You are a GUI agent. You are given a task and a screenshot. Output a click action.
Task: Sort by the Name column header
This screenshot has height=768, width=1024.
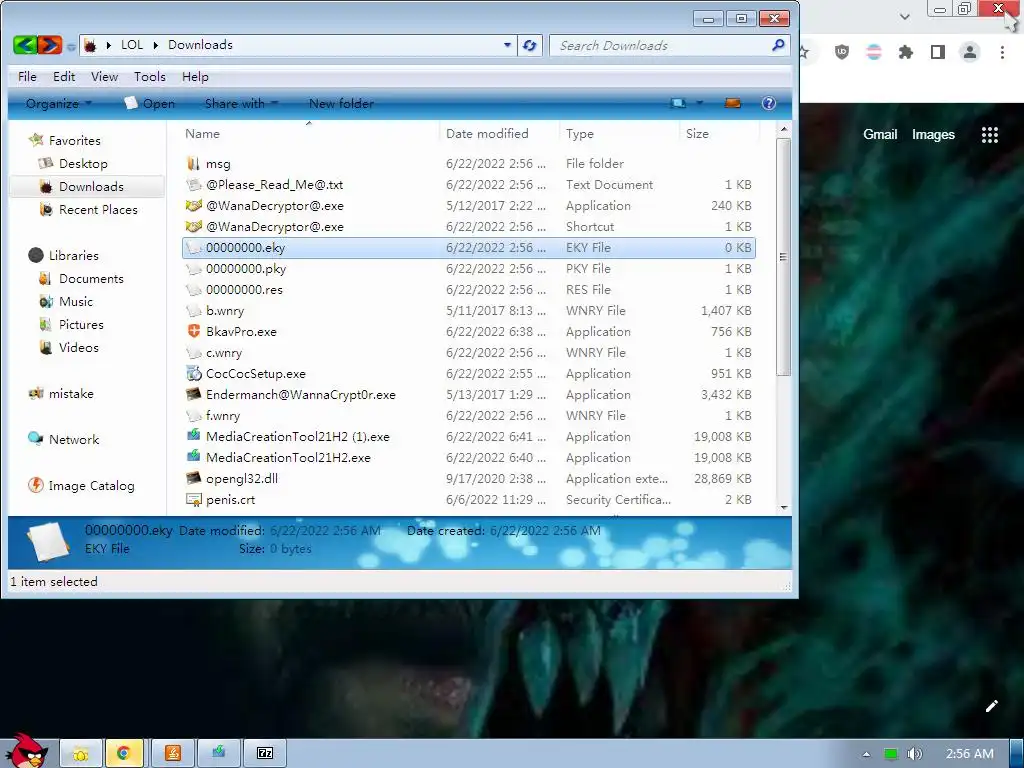coord(308,133)
